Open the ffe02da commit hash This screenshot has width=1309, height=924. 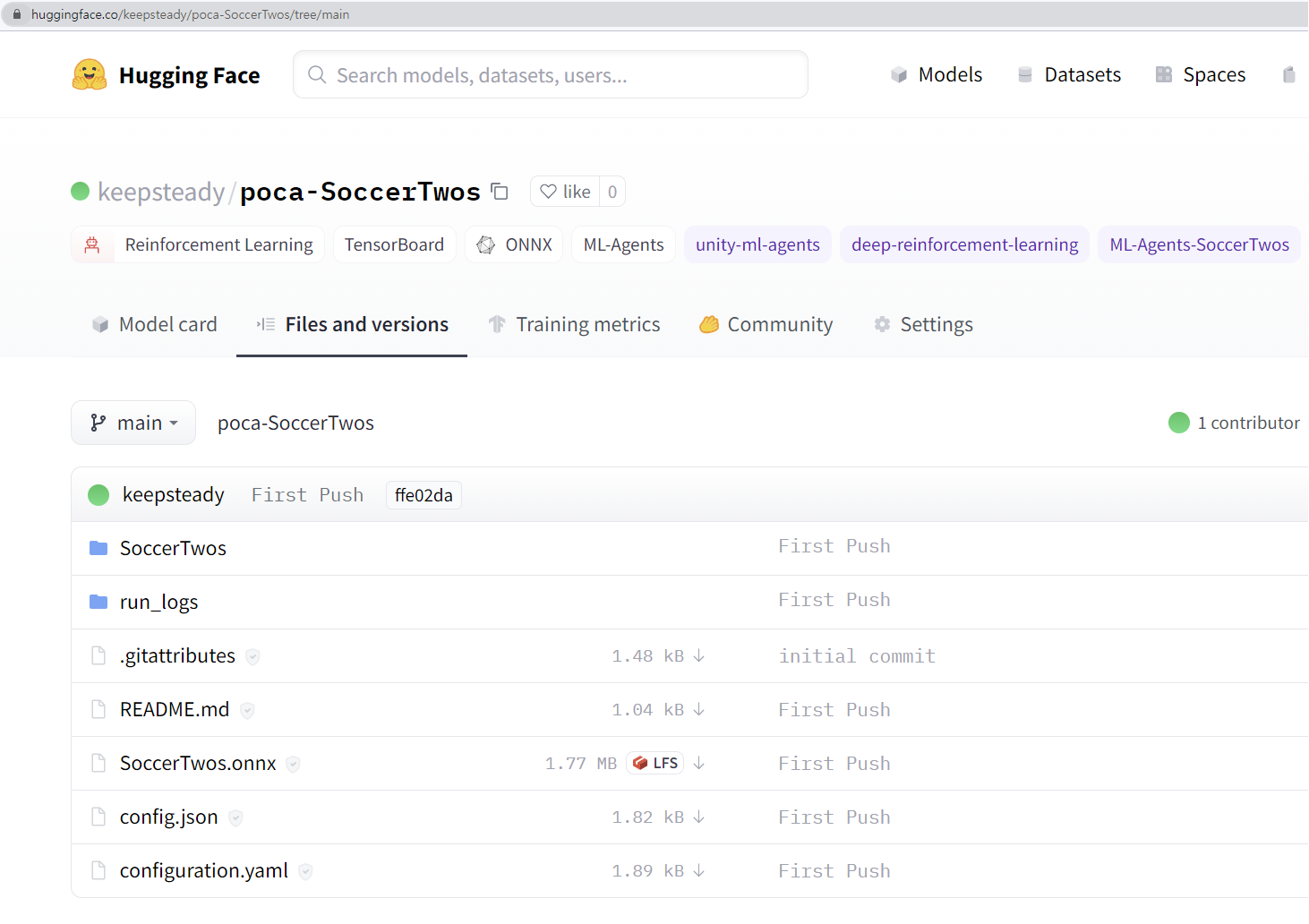pos(423,495)
